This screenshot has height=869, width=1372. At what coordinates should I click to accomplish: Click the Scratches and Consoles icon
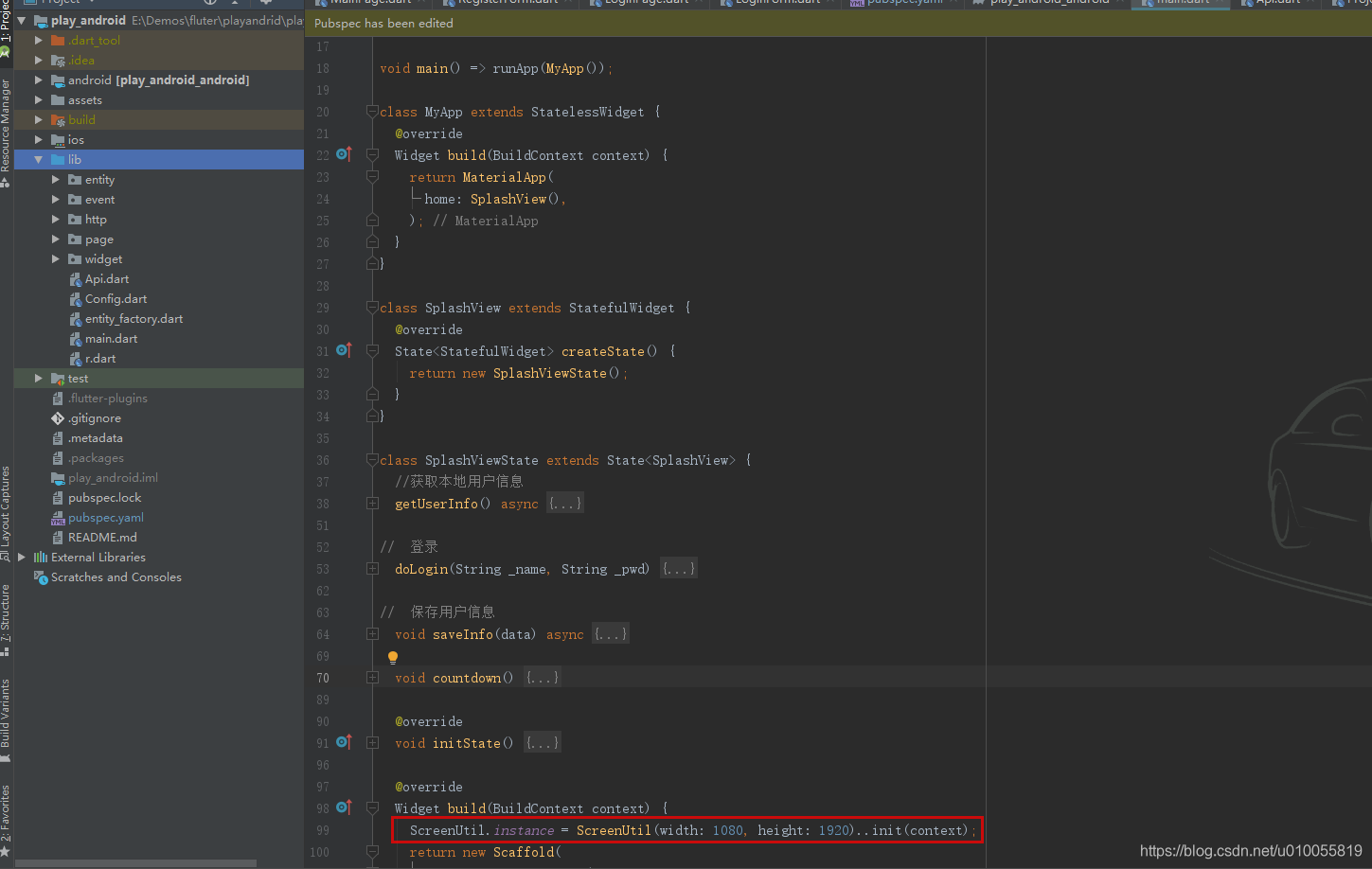tap(41, 577)
